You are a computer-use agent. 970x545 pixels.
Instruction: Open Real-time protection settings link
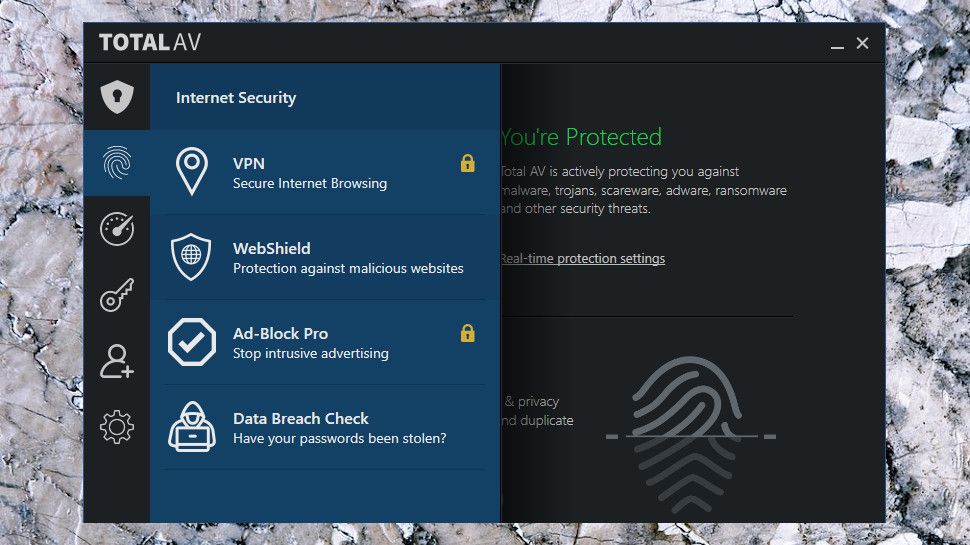coord(583,259)
